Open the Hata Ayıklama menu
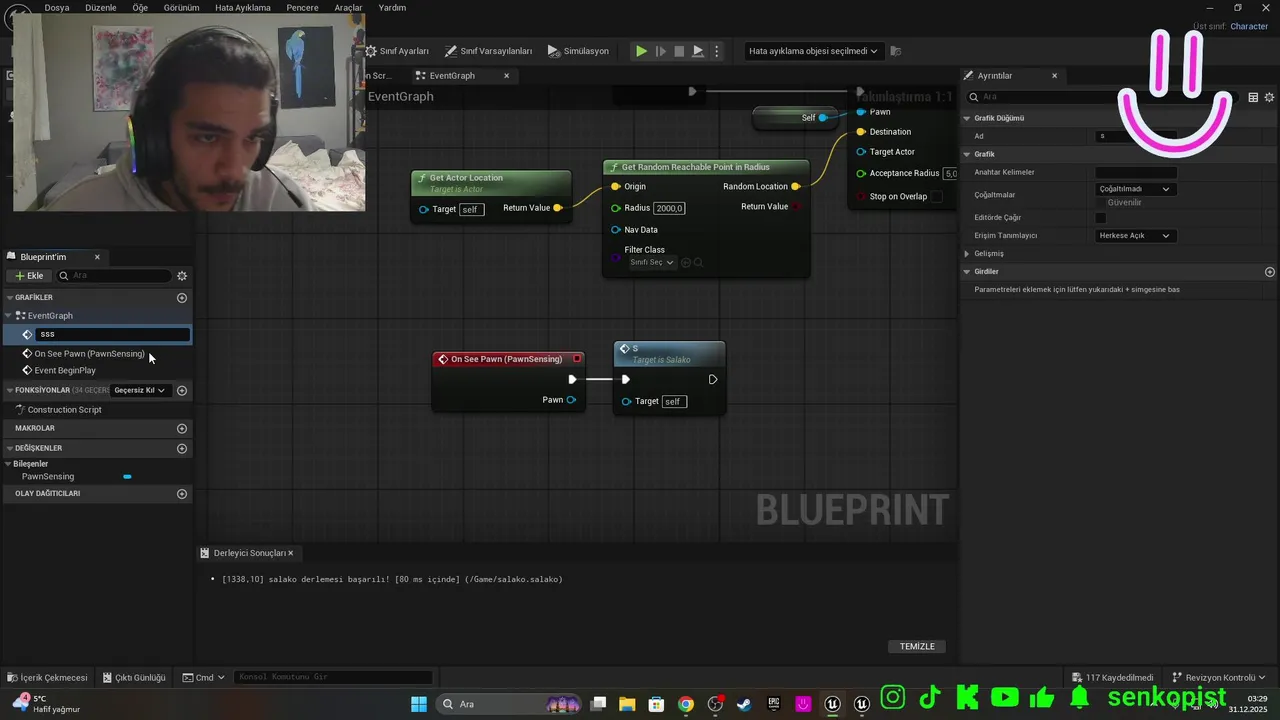 [243, 7]
